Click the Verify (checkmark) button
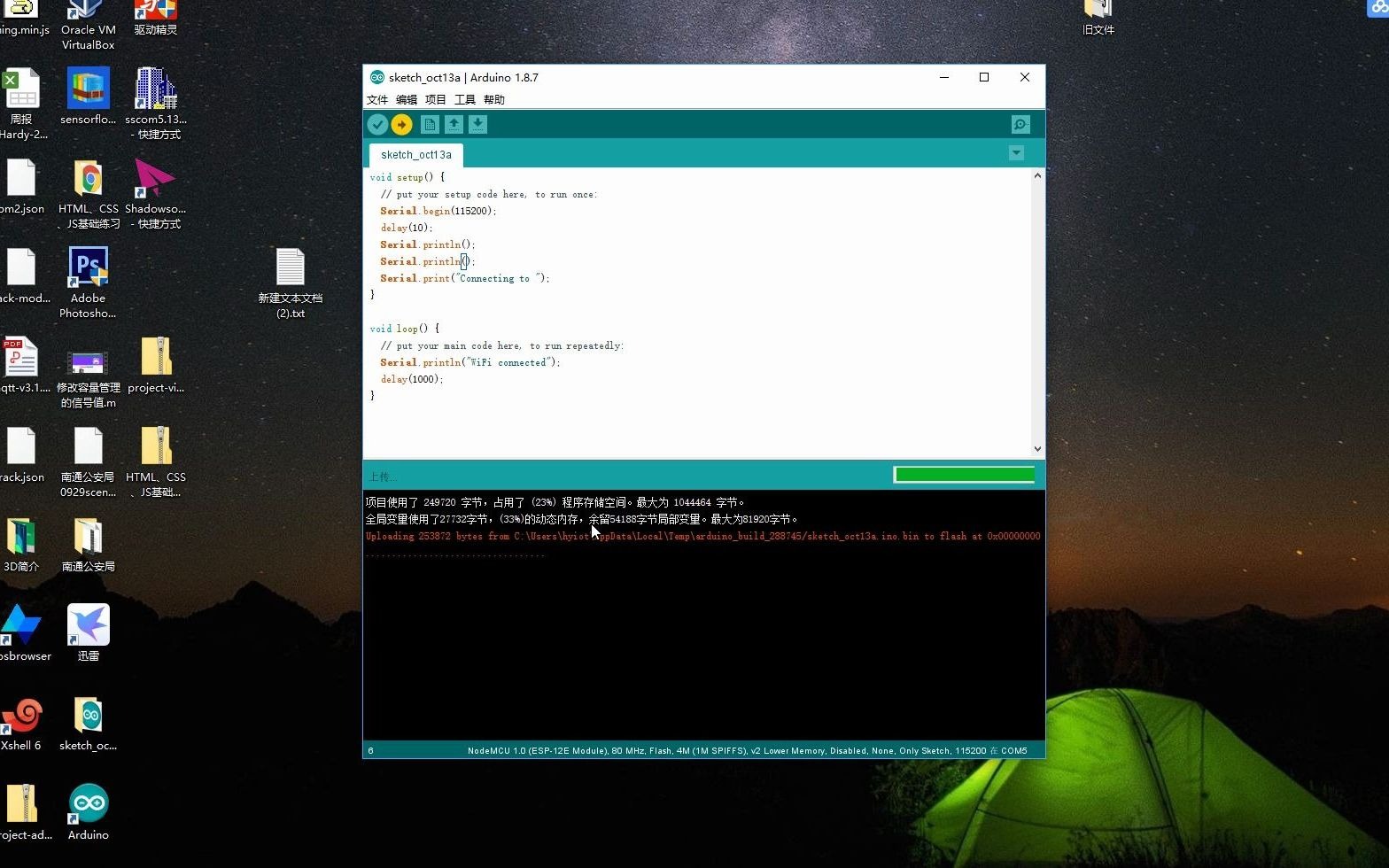The width and height of the screenshot is (1389, 868). [377, 125]
